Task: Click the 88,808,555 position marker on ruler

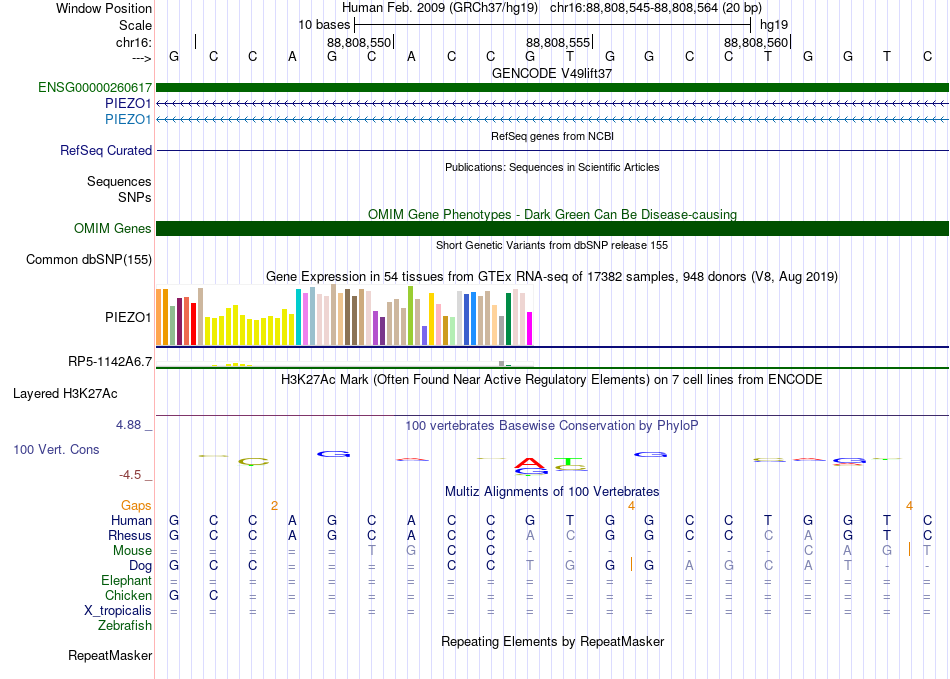Action: [559, 42]
